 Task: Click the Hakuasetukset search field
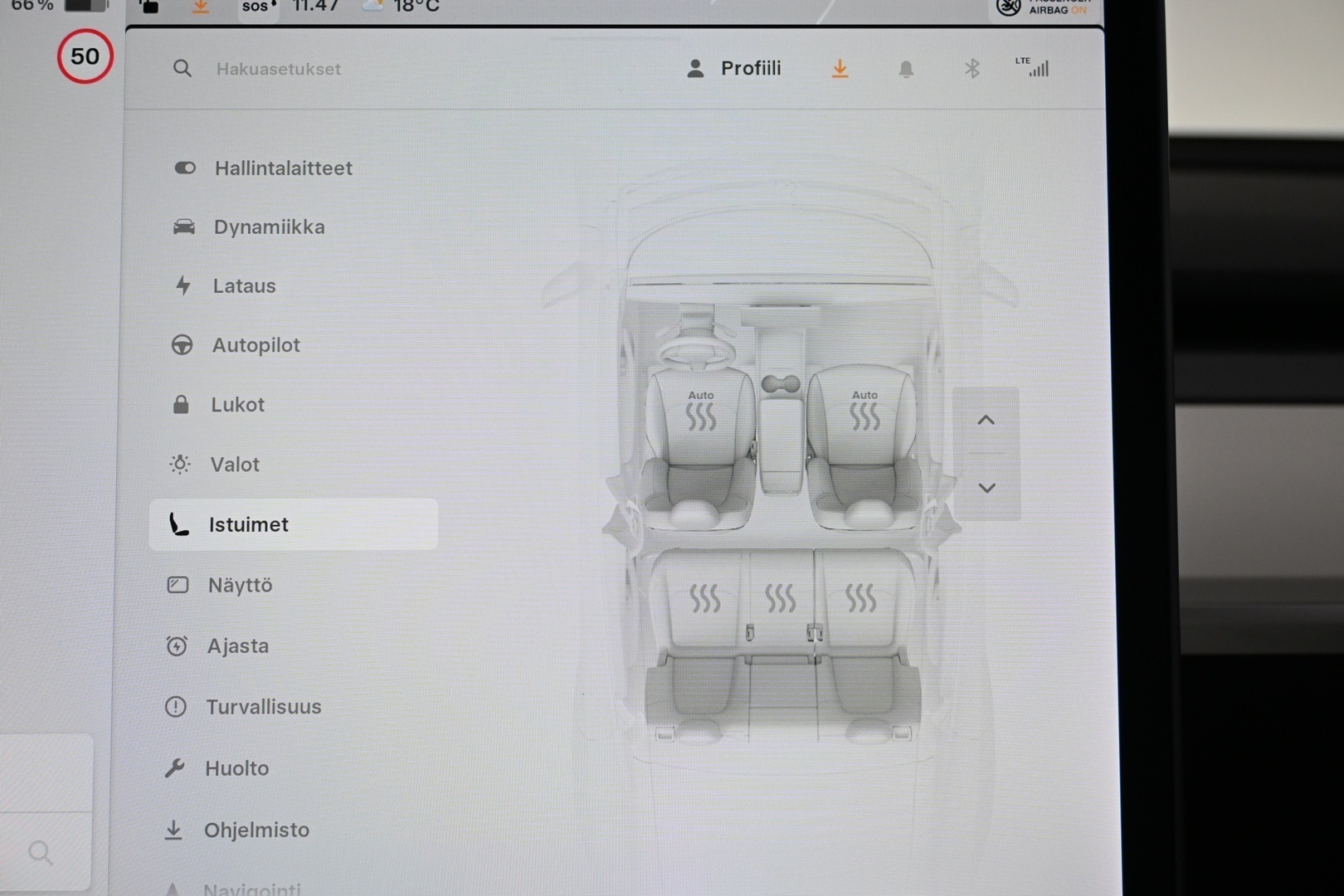[278, 69]
